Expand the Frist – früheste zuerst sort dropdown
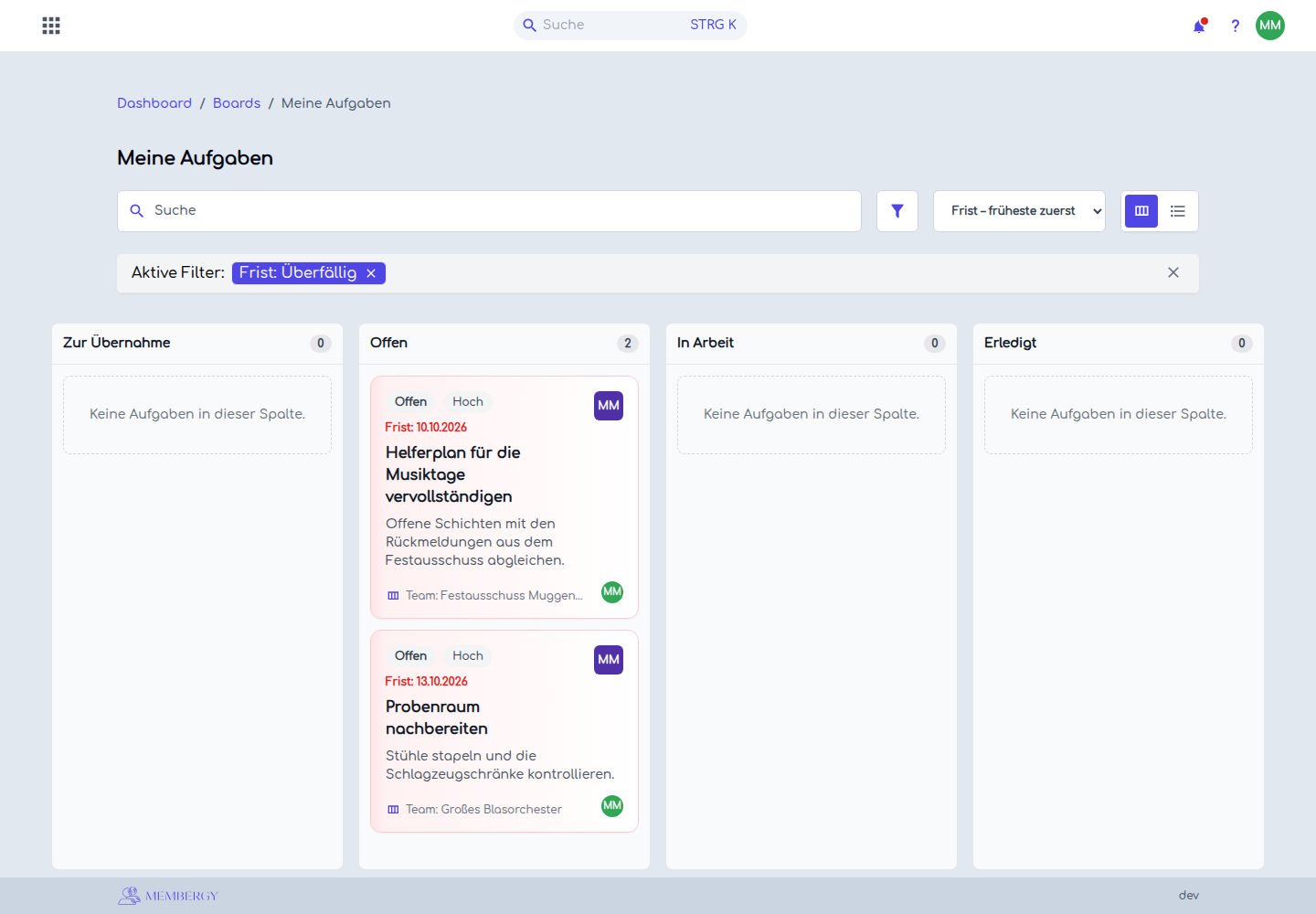This screenshot has width=1316, height=914. (x=1019, y=211)
